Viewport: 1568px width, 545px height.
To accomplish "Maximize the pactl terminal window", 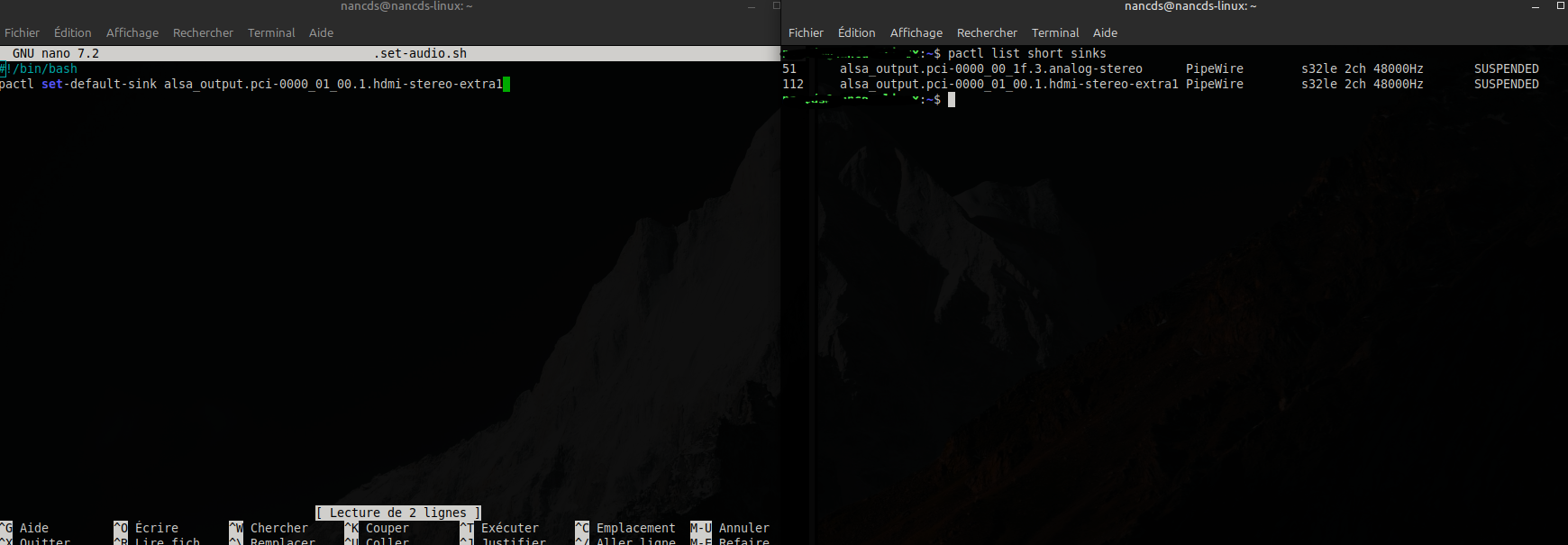I will coord(1560,5).
